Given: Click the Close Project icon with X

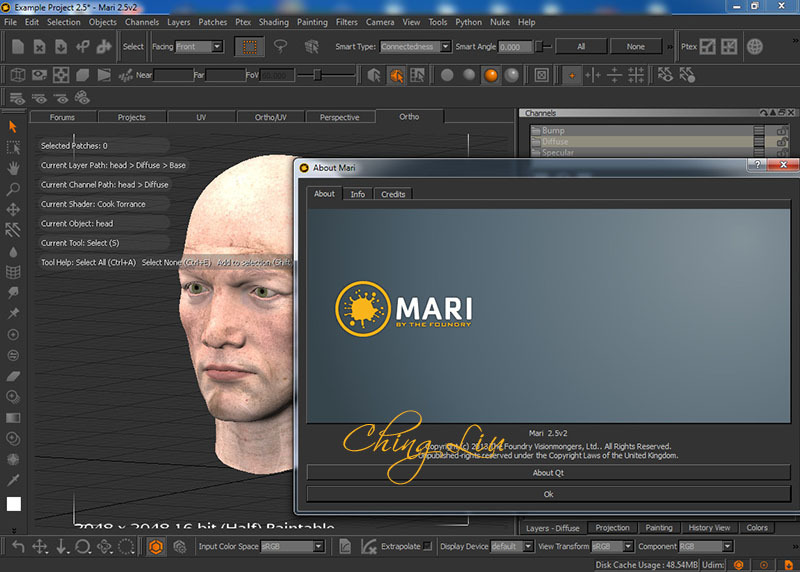Looking at the screenshot, I should coord(39,46).
